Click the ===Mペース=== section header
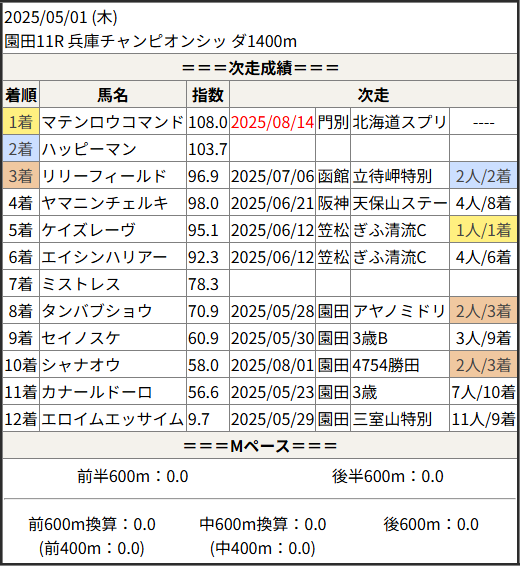The image size is (520, 566). pyautogui.click(x=260, y=446)
